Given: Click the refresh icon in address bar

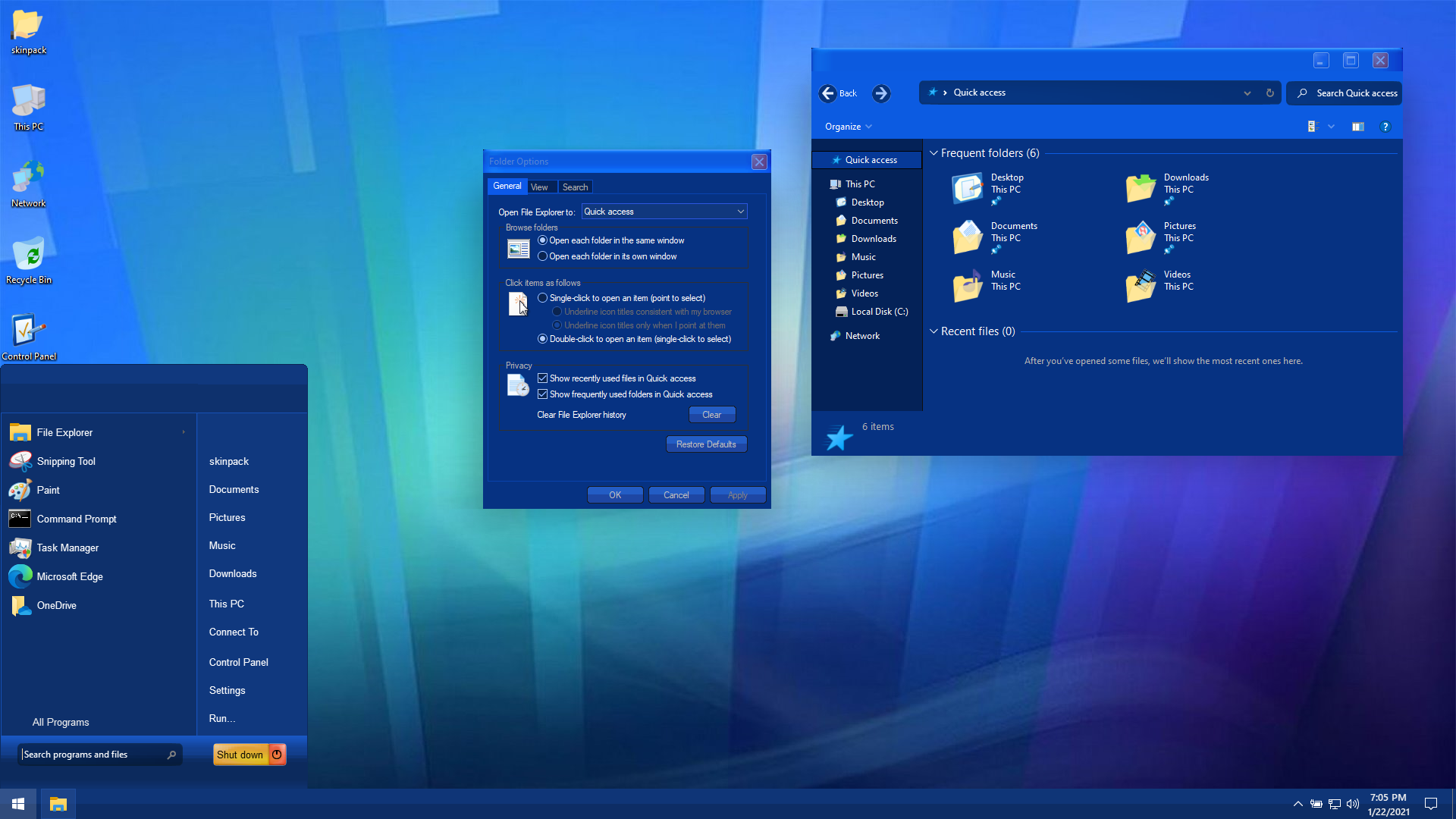Looking at the screenshot, I should [1269, 93].
